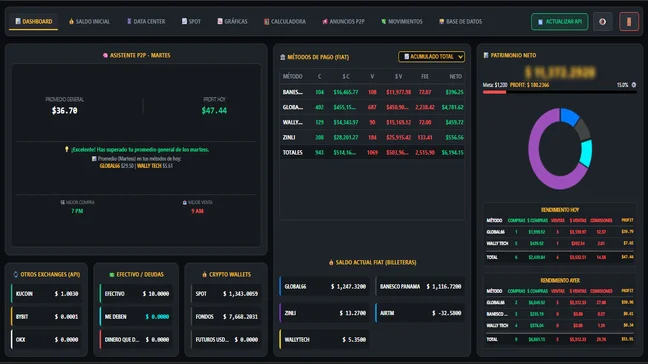Viewport: 648px width, 364px height.
Task: Click the WALLY... row in payment methods table
Action: pyautogui.click(x=372, y=122)
